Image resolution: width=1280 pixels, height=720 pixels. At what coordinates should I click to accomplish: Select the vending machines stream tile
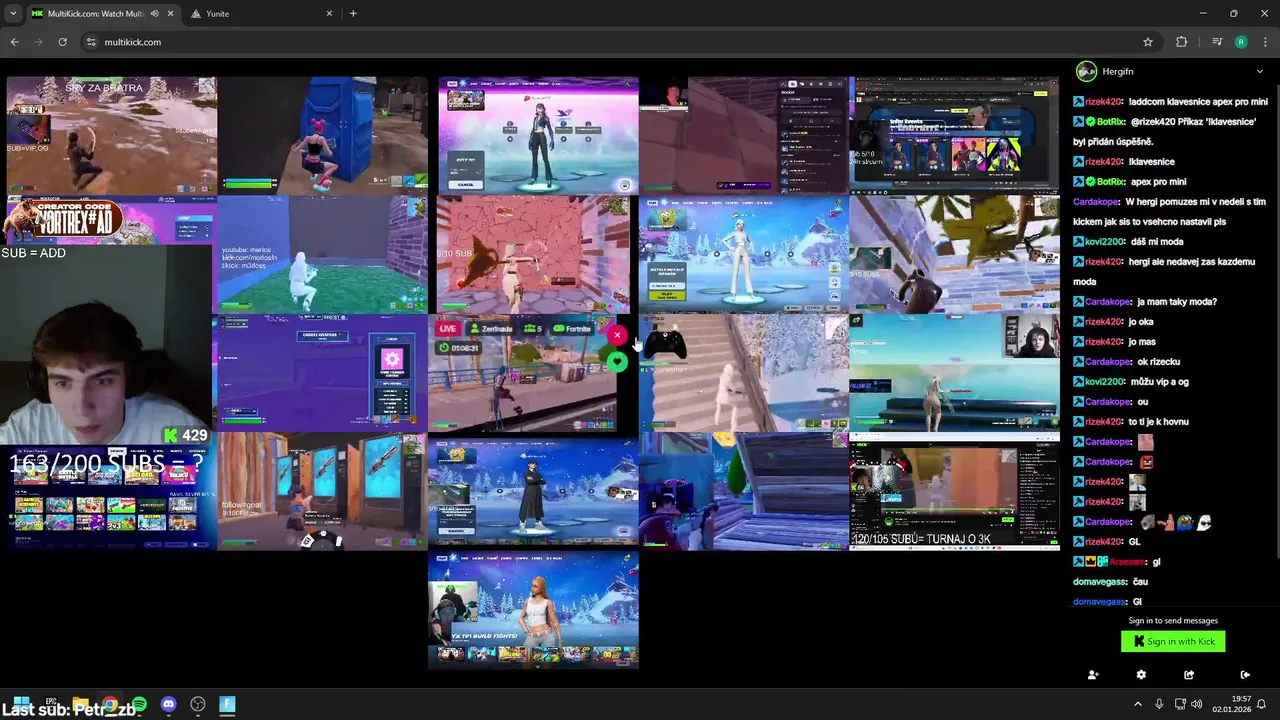point(322,491)
